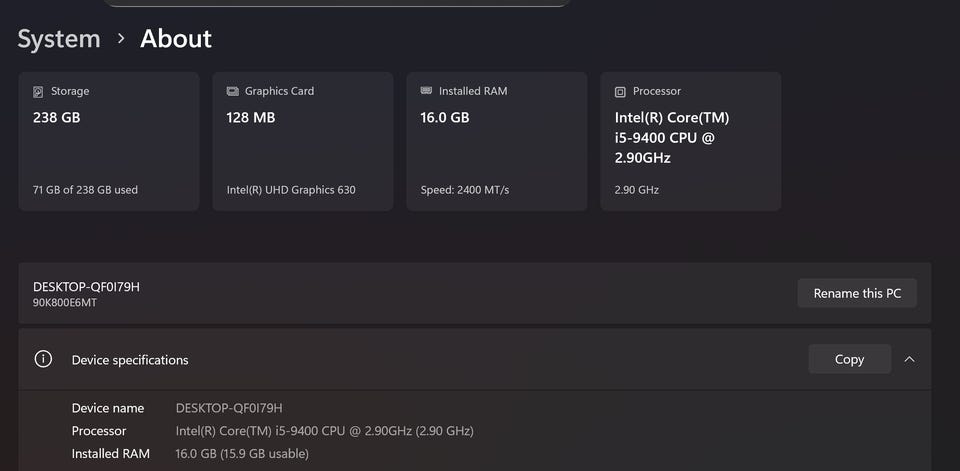
Task: Click the RAM Speed: 2400 MT/s text
Action: click(465, 190)
